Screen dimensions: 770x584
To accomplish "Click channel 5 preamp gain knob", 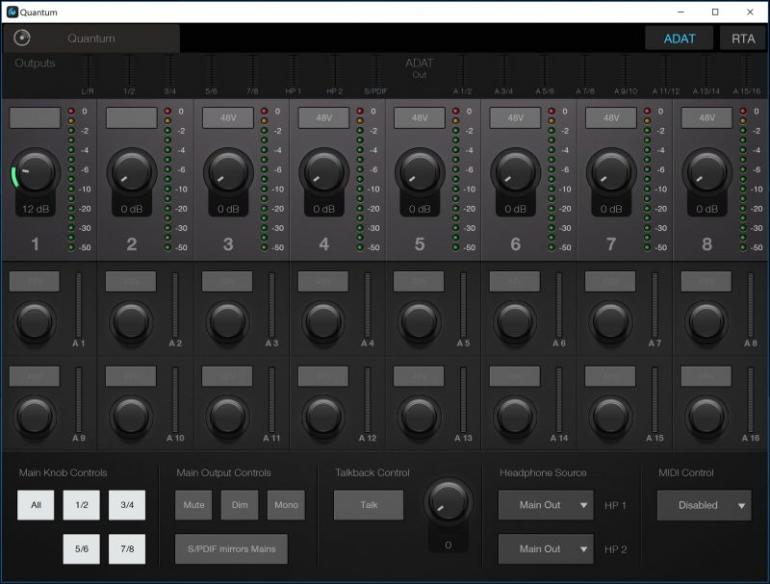I will pyautogui.click(x=419, y=171).
